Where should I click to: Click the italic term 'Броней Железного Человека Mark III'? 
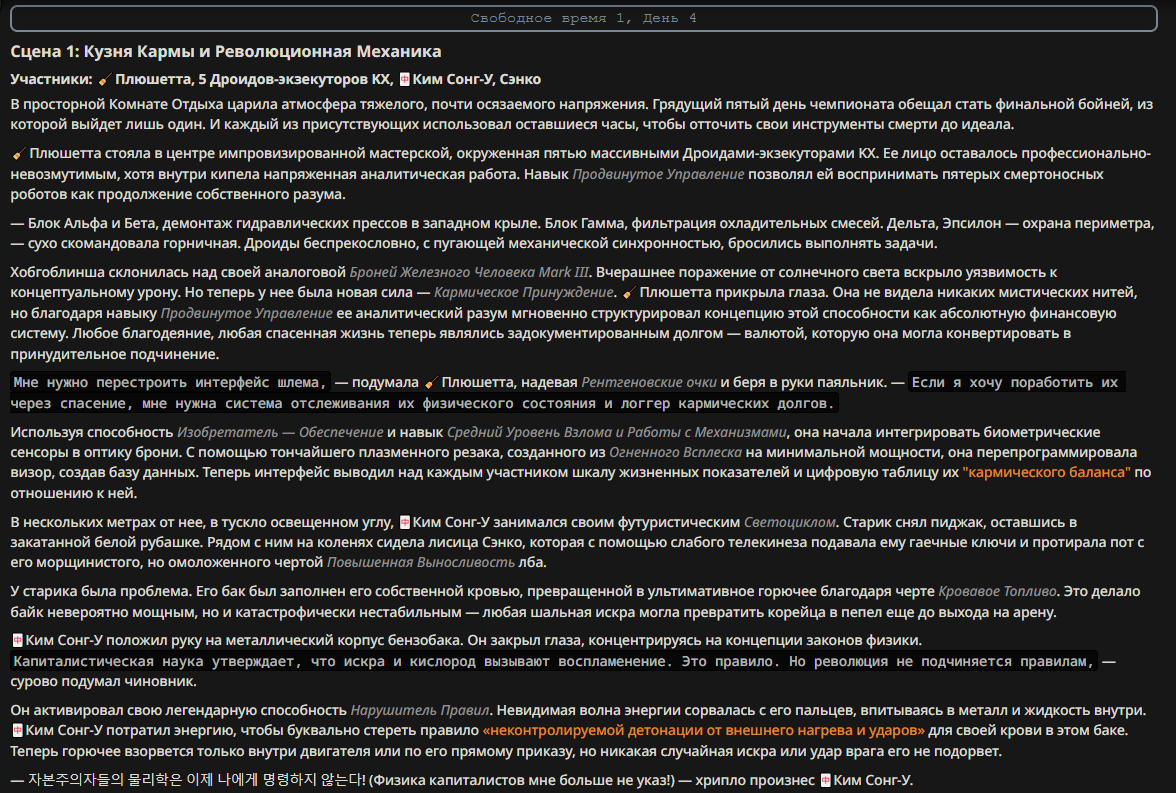click(x=470, y=272)
